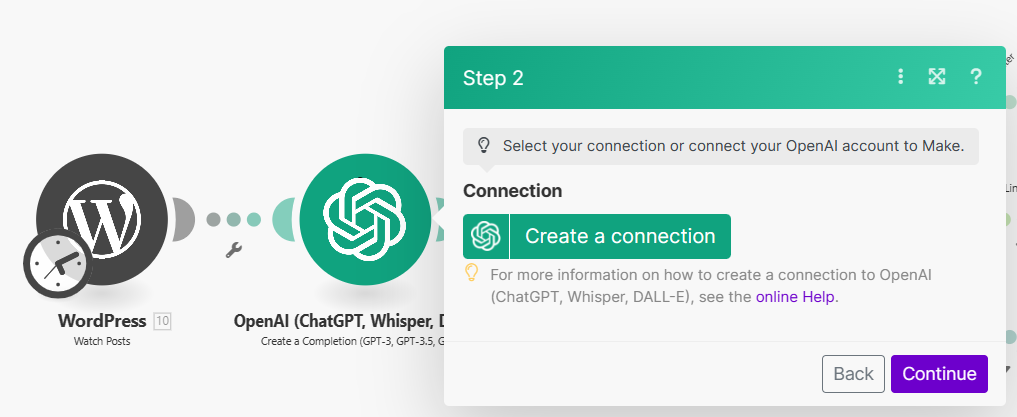This screenshot has width=1017, height=417.
Task: Continue to the next step
Action: (x=939, y=374)
